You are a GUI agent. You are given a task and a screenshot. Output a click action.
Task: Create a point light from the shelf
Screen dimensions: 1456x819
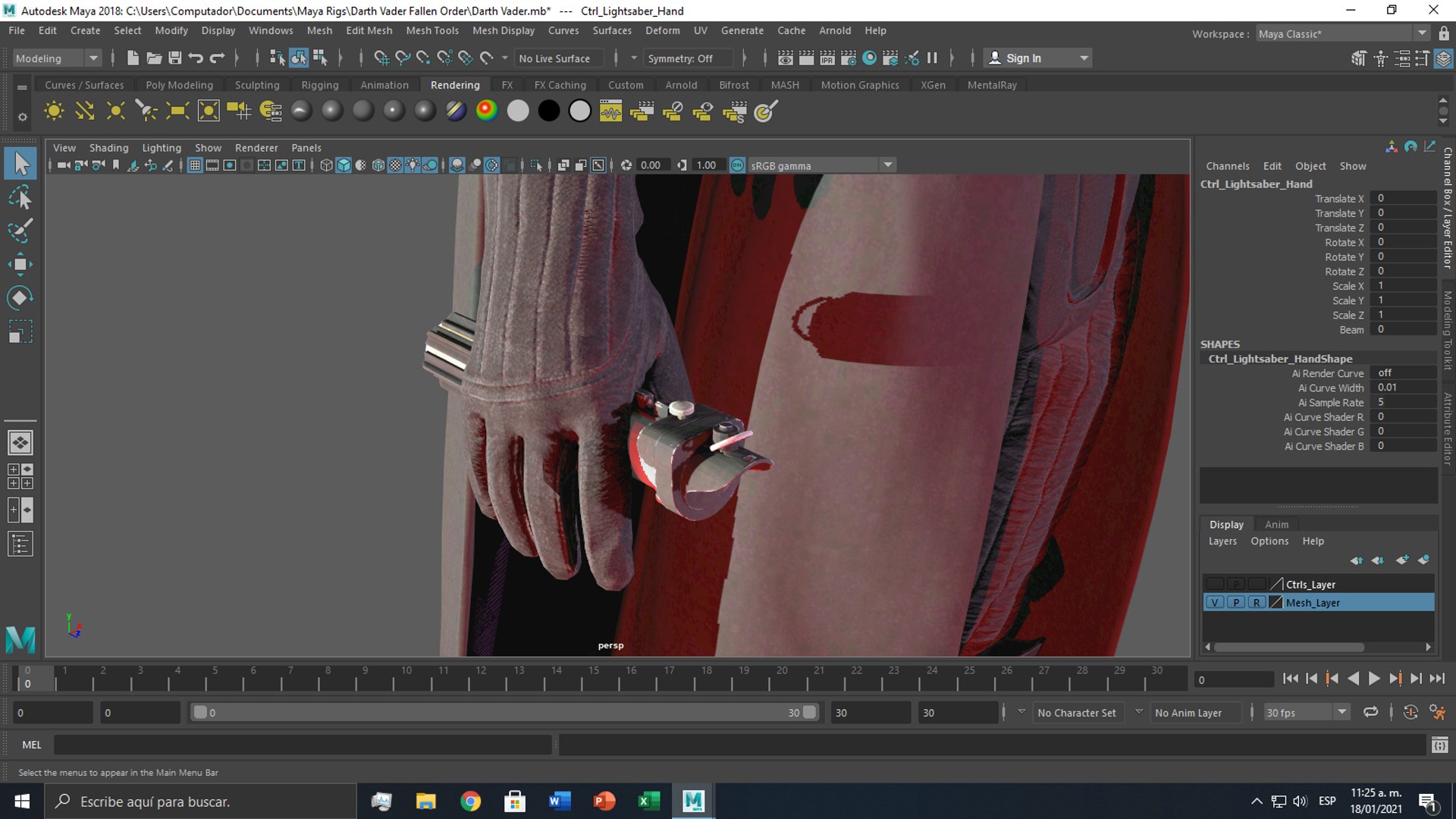tap(116, 111)
